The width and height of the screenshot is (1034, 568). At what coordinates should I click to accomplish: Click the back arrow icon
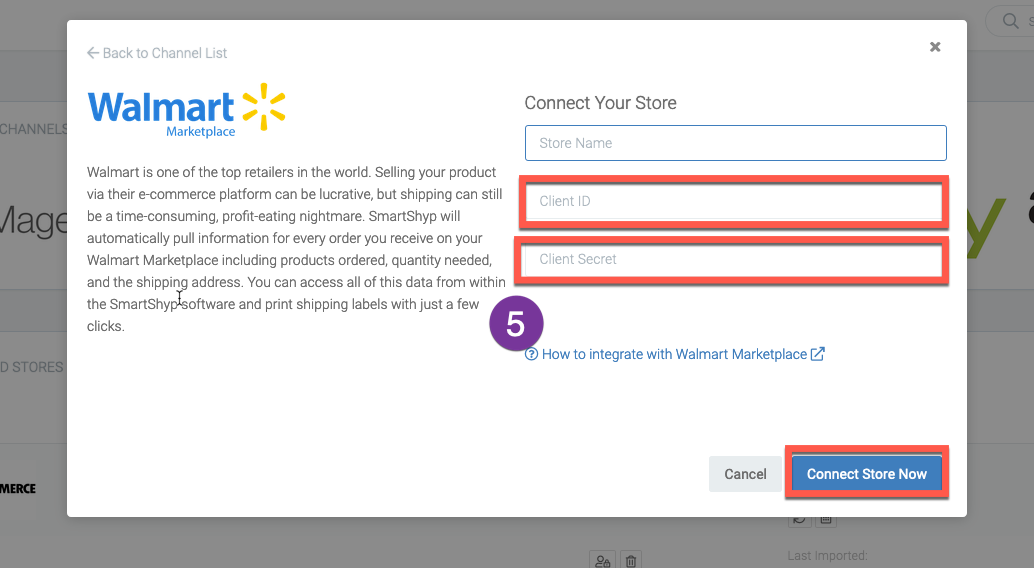pyautogui.click(x=93, y=53)
